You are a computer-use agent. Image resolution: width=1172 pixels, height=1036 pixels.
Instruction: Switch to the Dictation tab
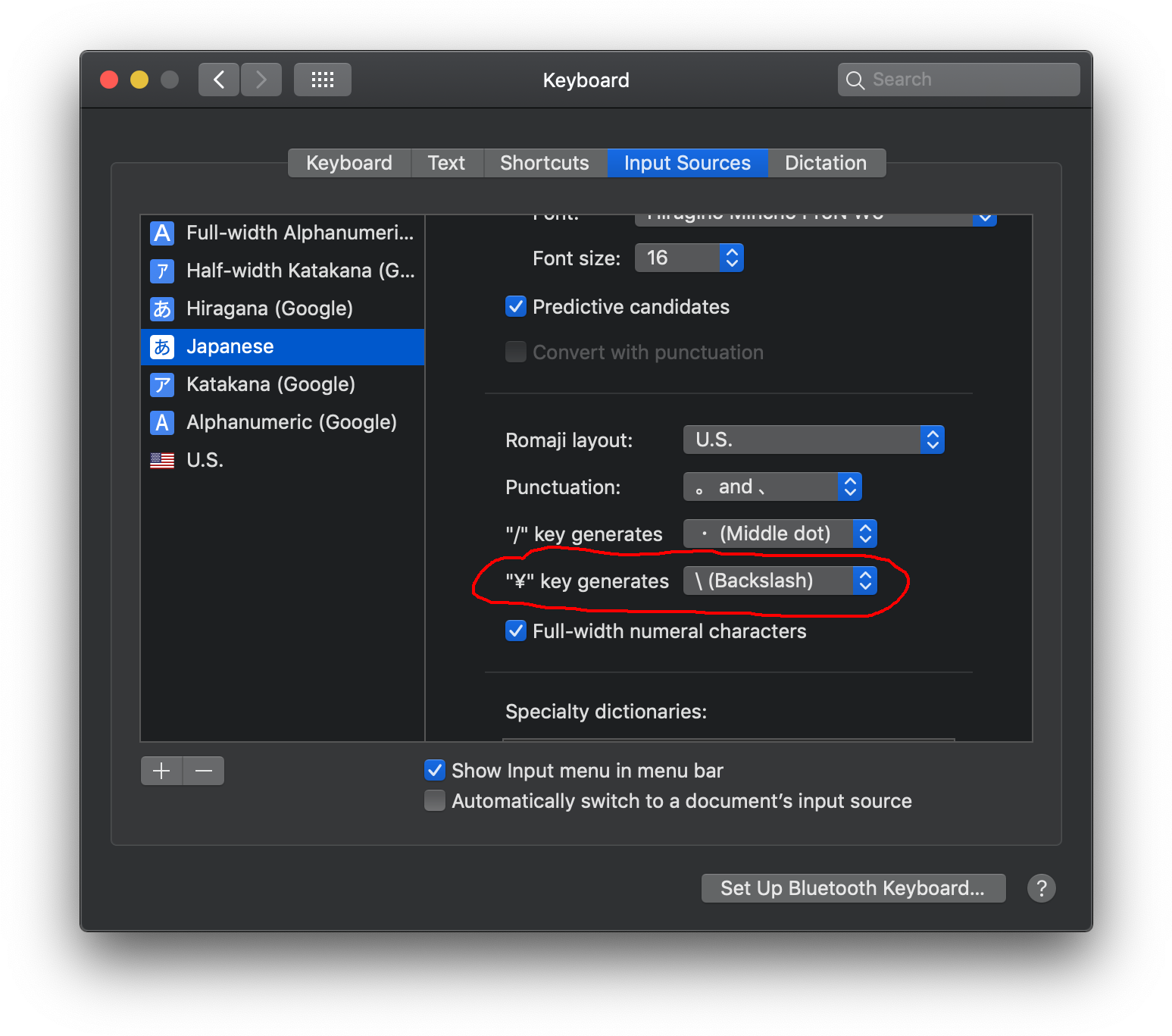(826, 162)
